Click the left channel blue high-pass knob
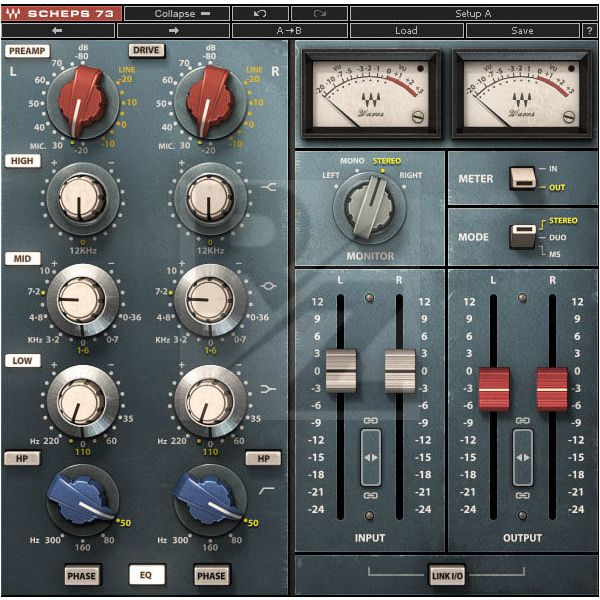 point(82,501)
